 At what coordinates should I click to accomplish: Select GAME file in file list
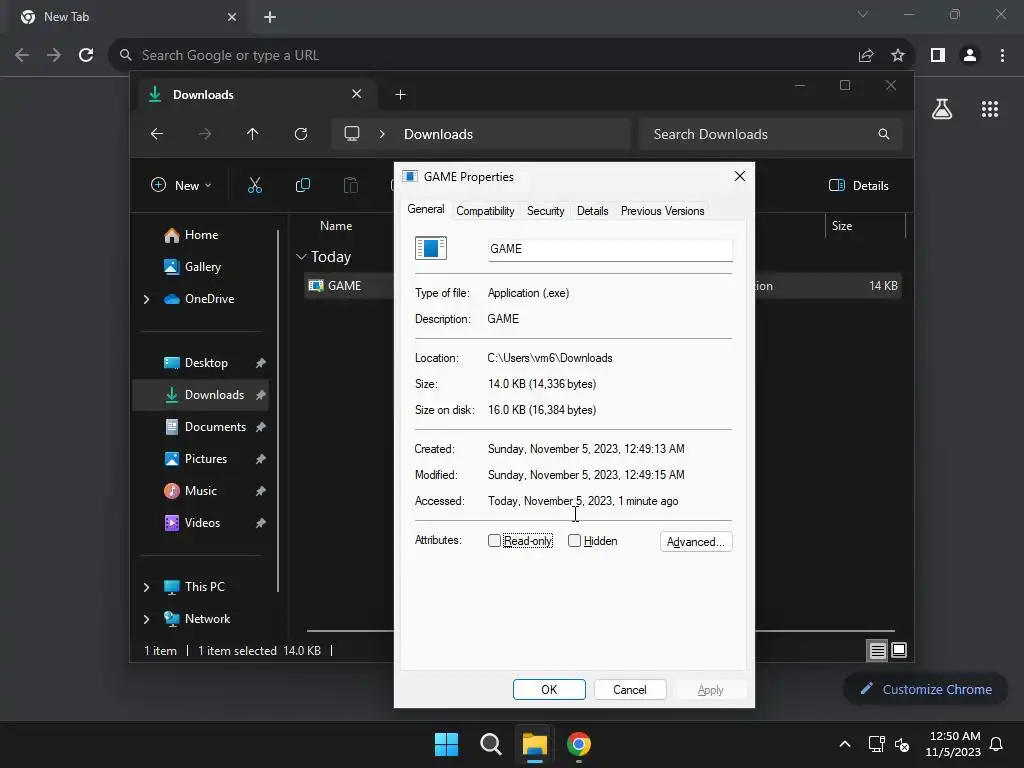click(x=344, y=286)
